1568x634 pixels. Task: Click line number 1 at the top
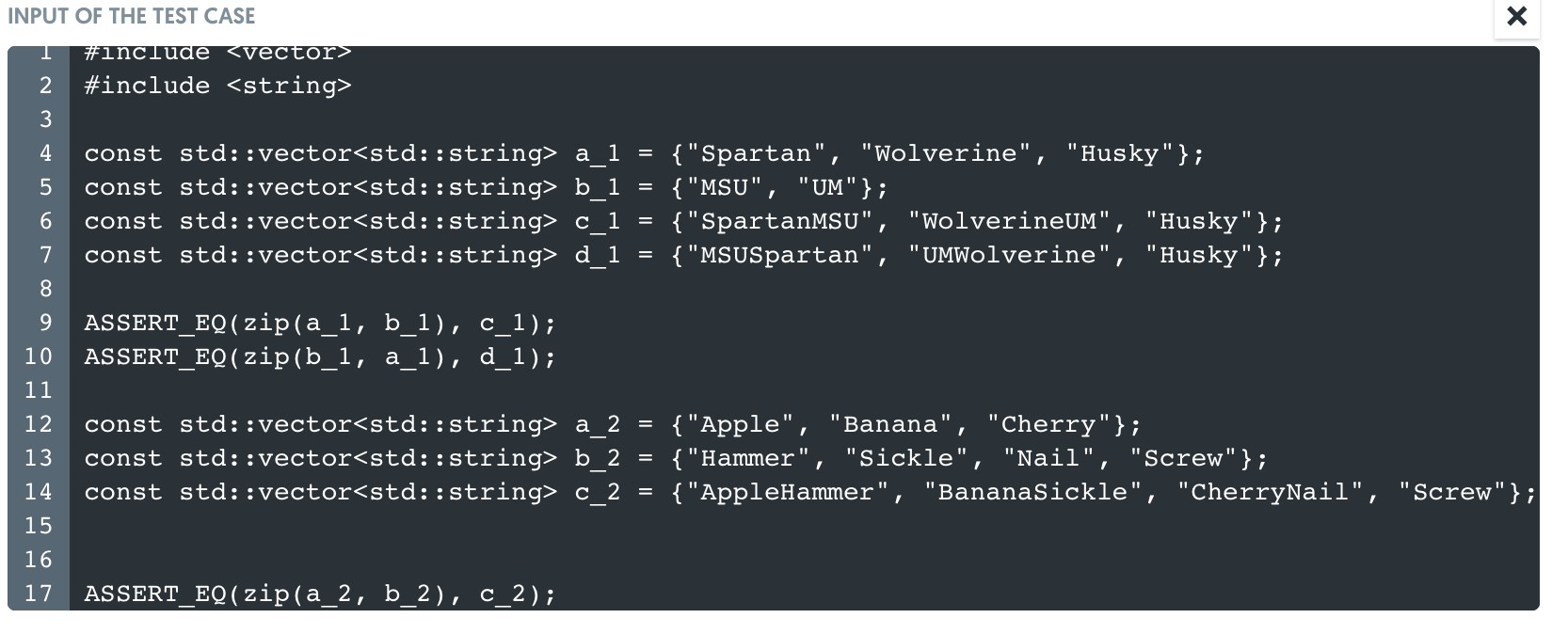44,52
